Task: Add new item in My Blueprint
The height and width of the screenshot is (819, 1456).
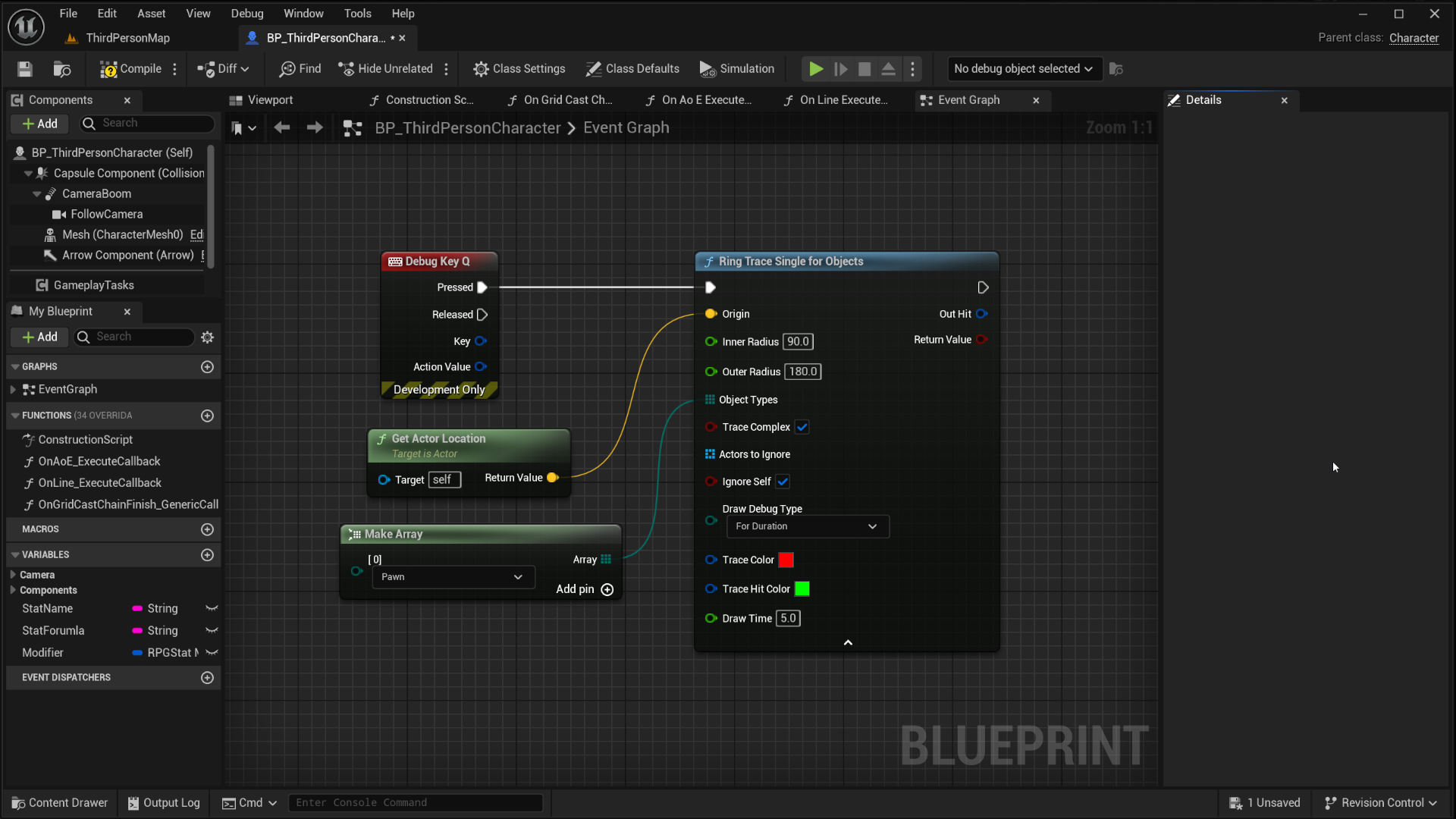Action: tap(39, 337)
